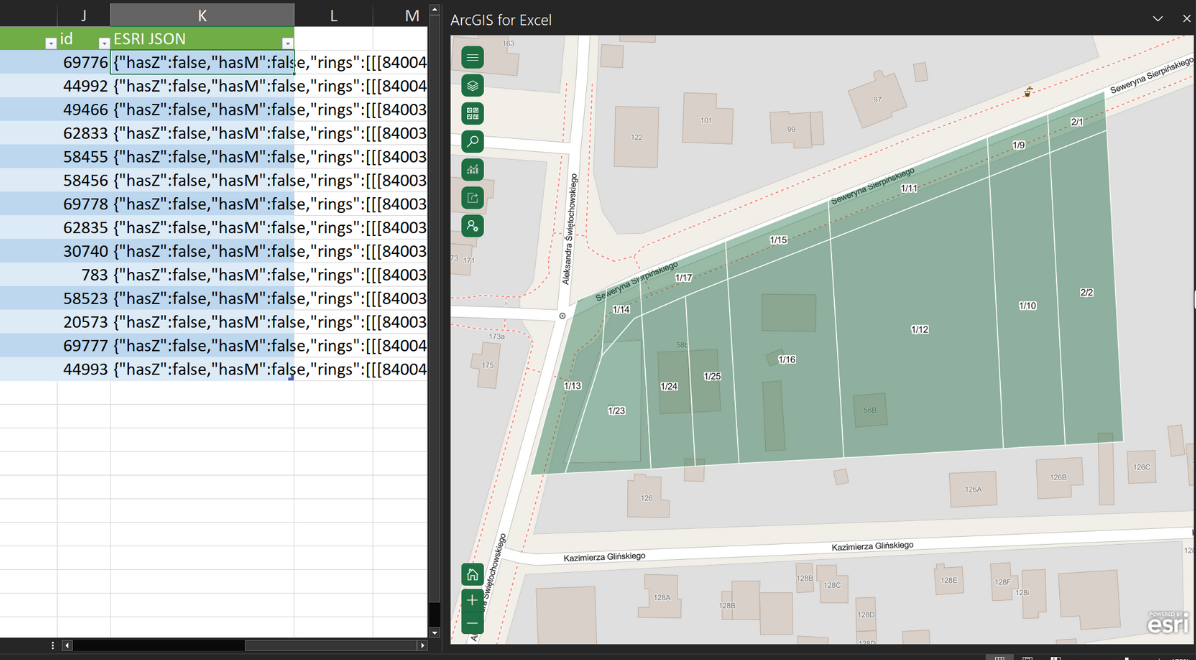1196x660 pixels.
Task: Open the user settings icon
Action: coord(473,226)
